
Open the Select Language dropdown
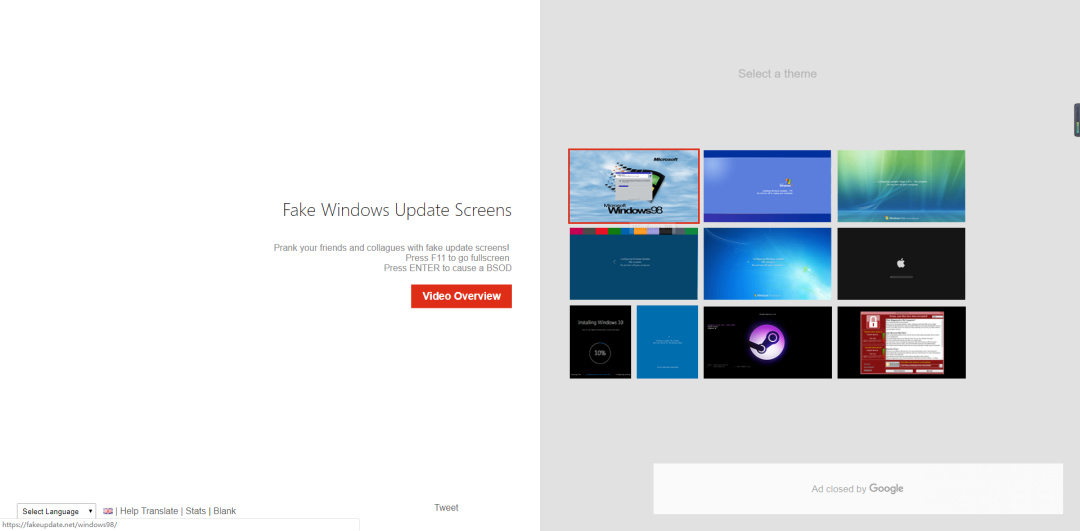point(56,511)
